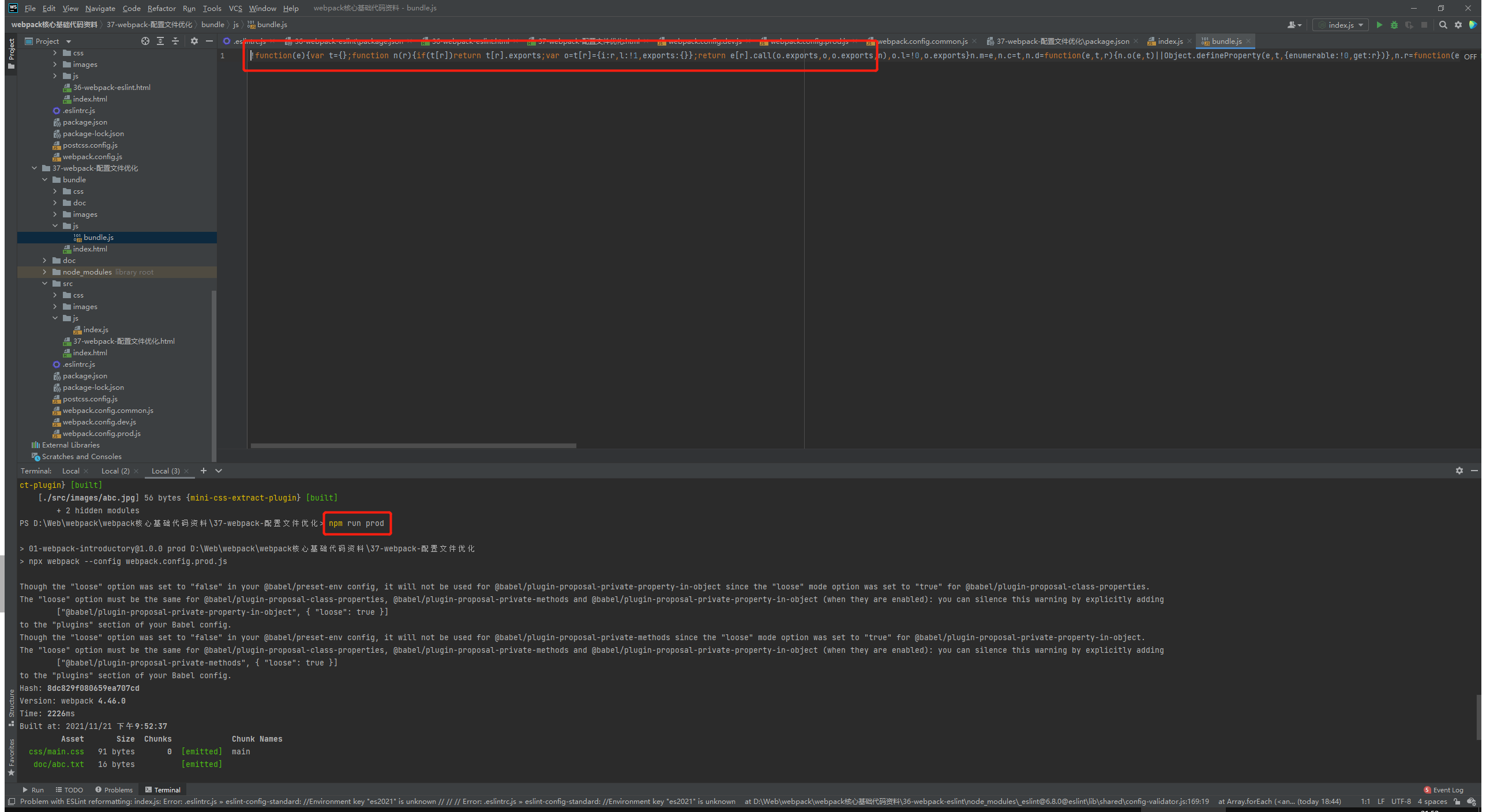Click the search icon in top right toolbar
The width and height of the screenshot is (1486, 812).
tap(1445, 25)
